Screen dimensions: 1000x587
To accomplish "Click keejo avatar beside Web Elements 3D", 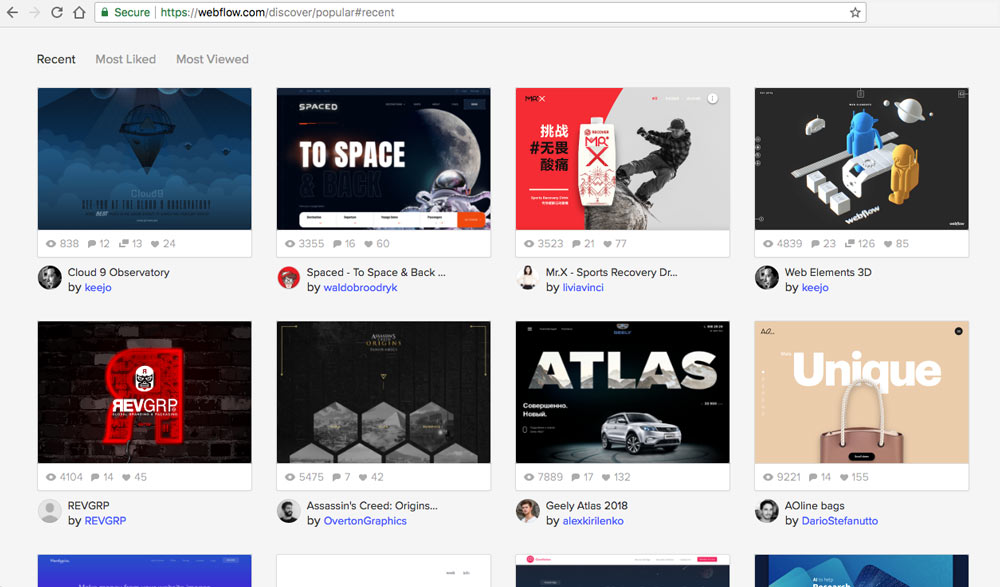I will point(767,278).
